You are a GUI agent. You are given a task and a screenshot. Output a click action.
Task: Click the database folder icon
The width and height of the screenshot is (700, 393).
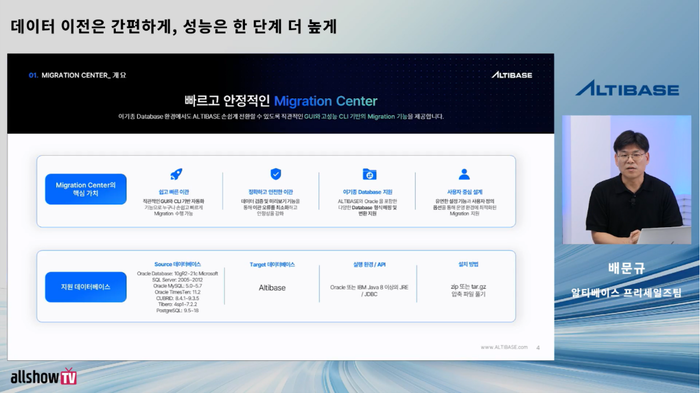[369, 174]
